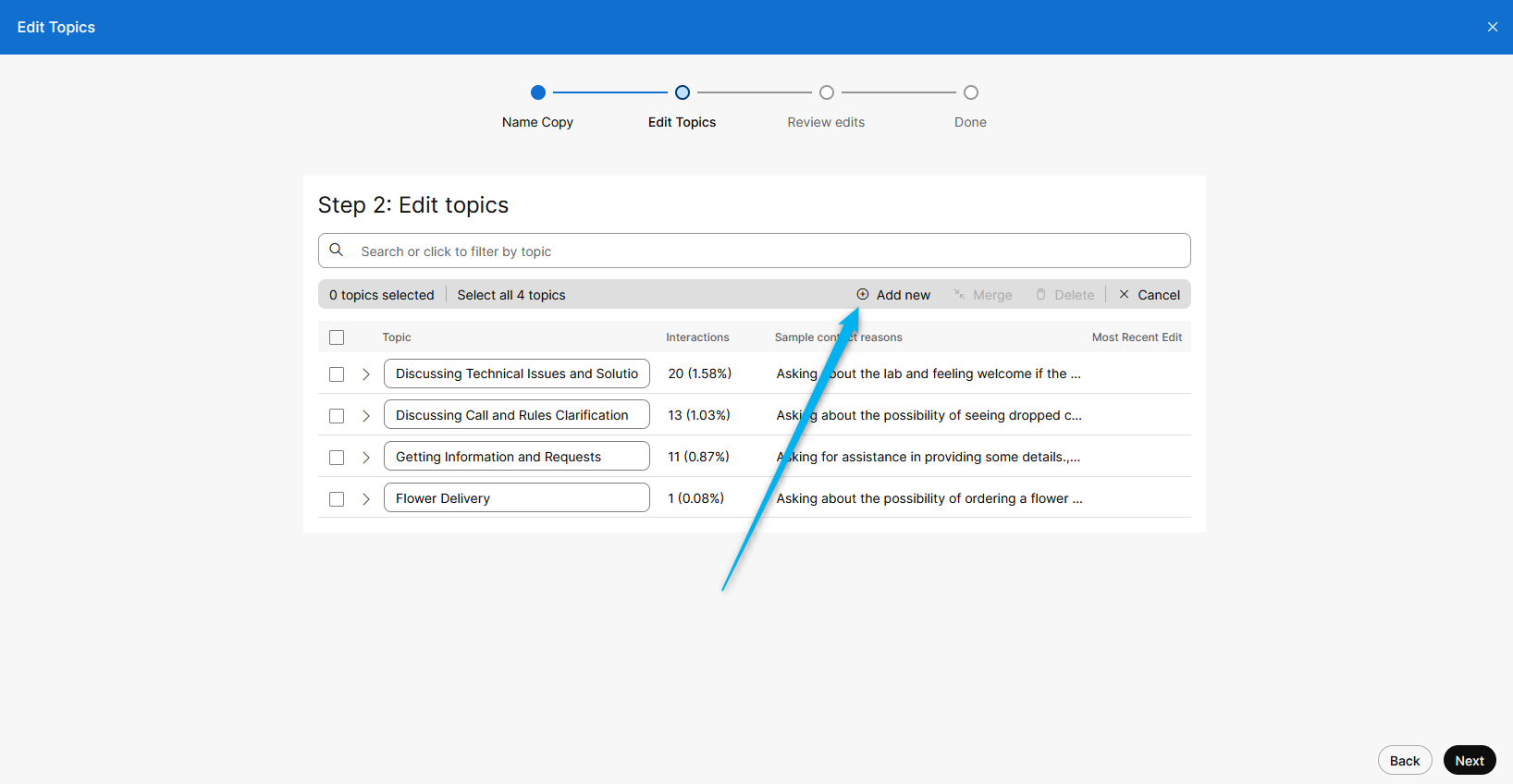1513x784 pixels.
Task: Expand the Discussing Call and Rules row
Action: [x=366, y=416]
